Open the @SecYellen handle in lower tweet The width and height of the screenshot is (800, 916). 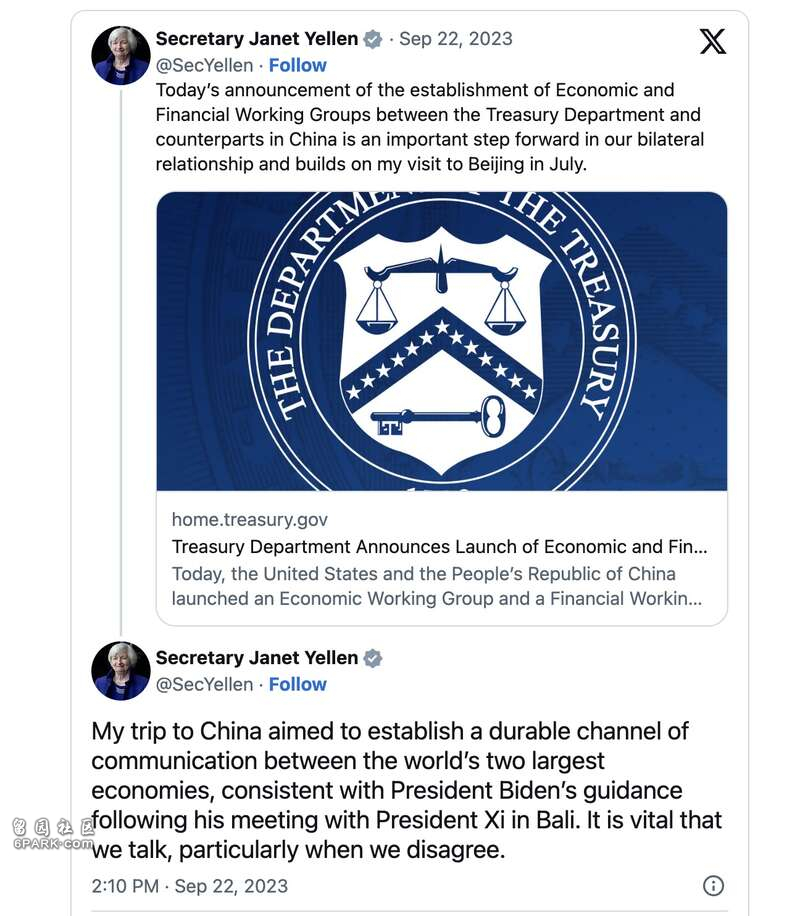point(204,685)
